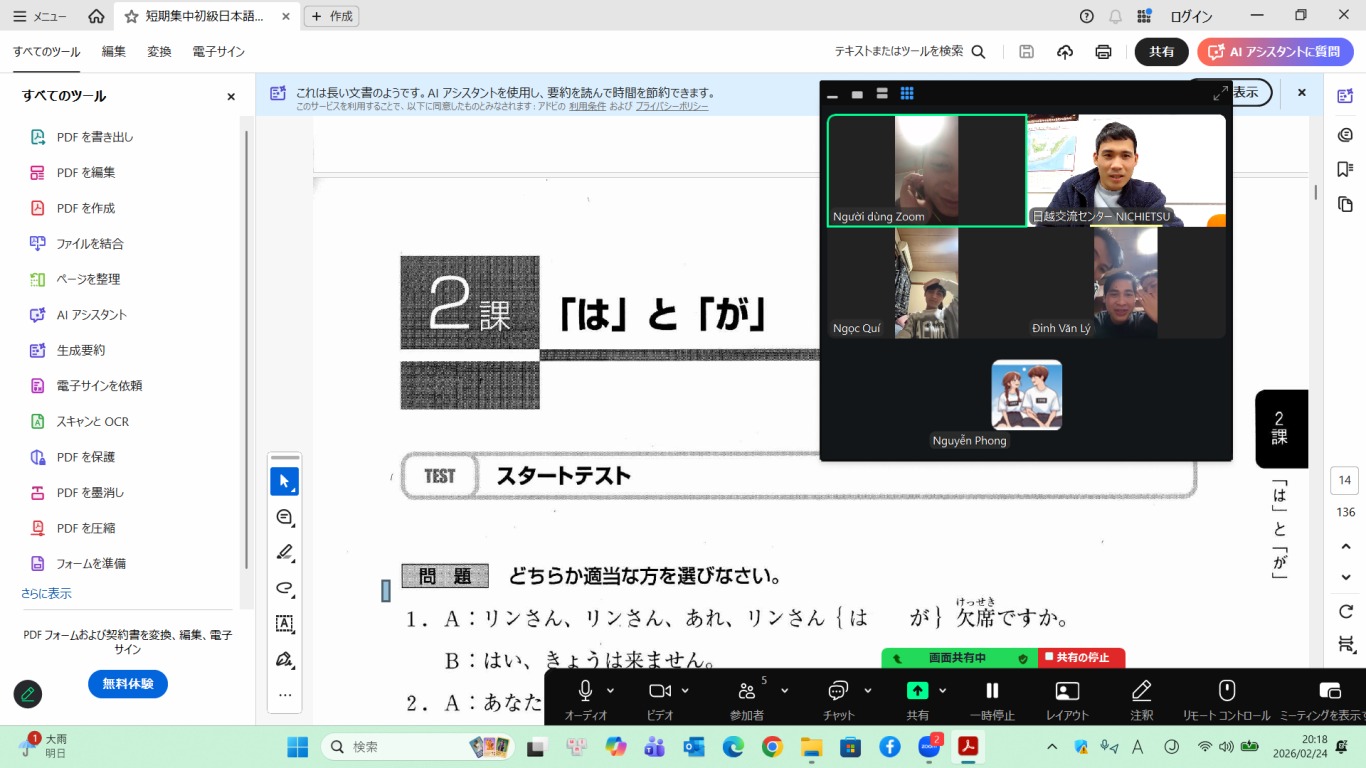Stop sharing with the red 共有の停止 button

[x=1081, y=658]
